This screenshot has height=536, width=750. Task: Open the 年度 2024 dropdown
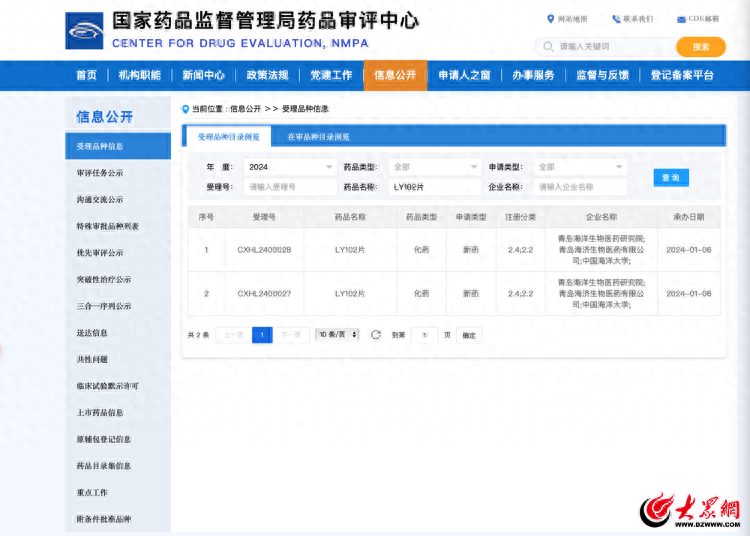click(x=290, y=167)
